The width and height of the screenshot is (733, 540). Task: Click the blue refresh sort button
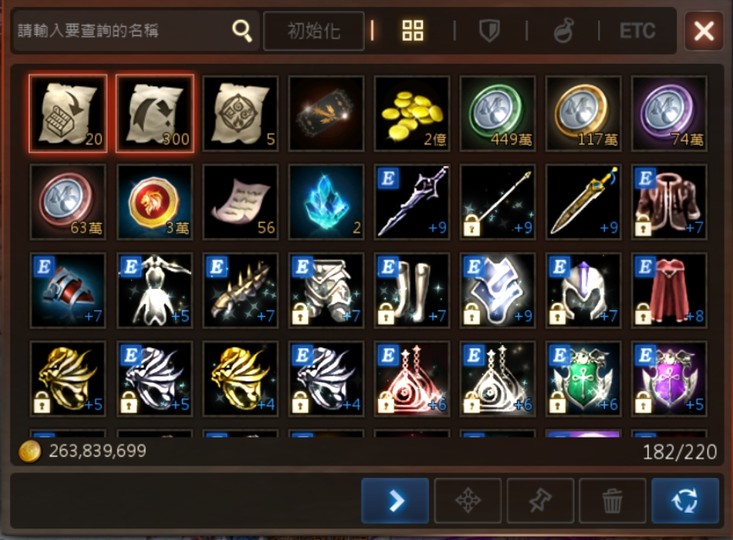(x=685, y=501)
